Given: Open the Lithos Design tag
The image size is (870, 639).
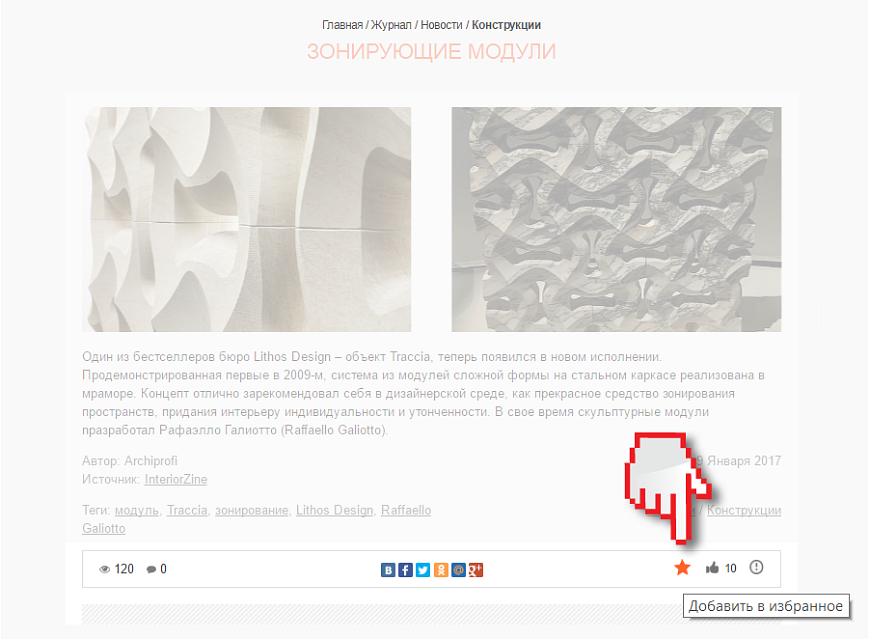Looking at the screenshot, I should [335, 510].
